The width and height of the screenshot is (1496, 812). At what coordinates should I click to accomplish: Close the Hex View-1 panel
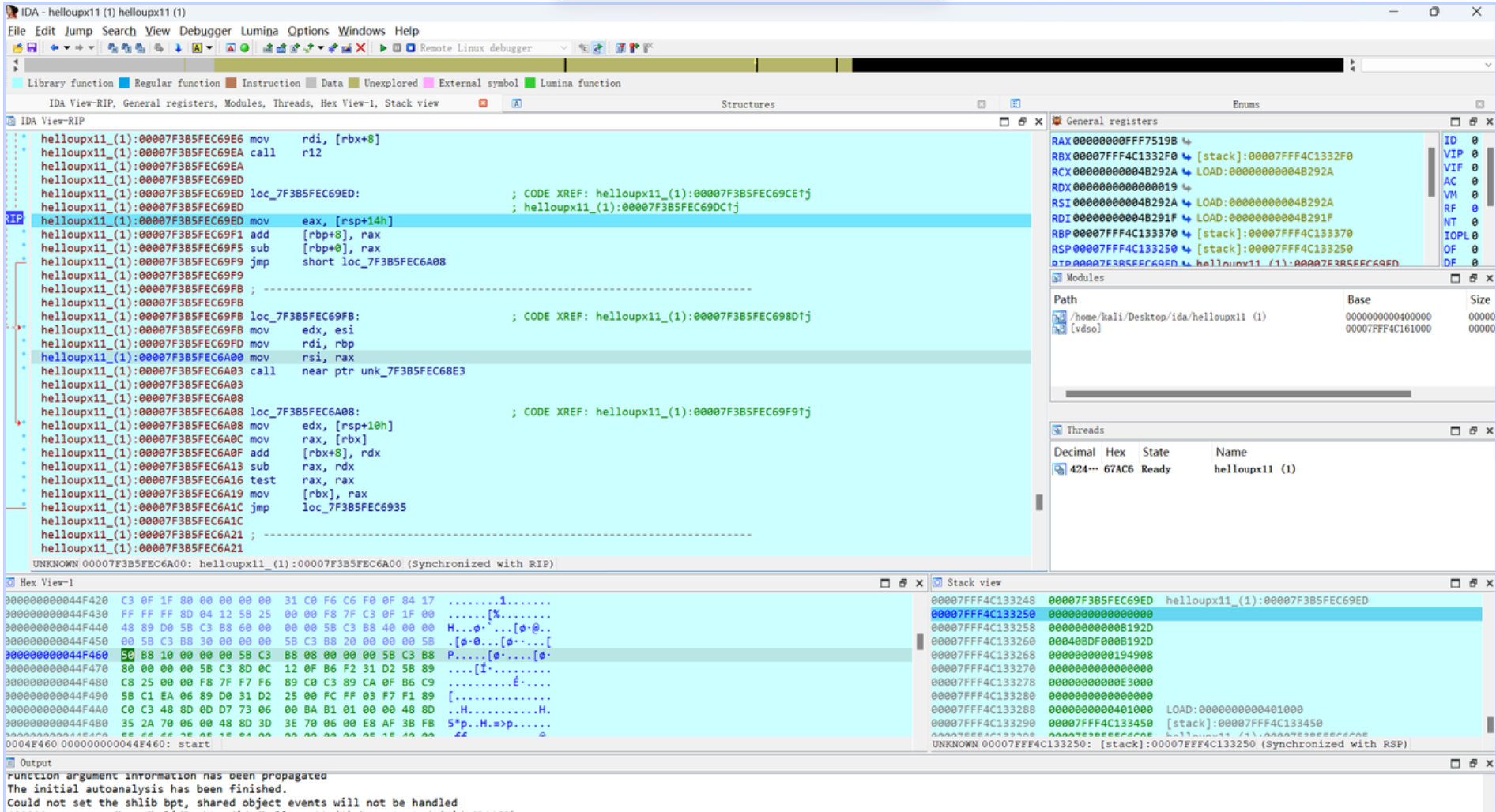(x=919, y=583)
